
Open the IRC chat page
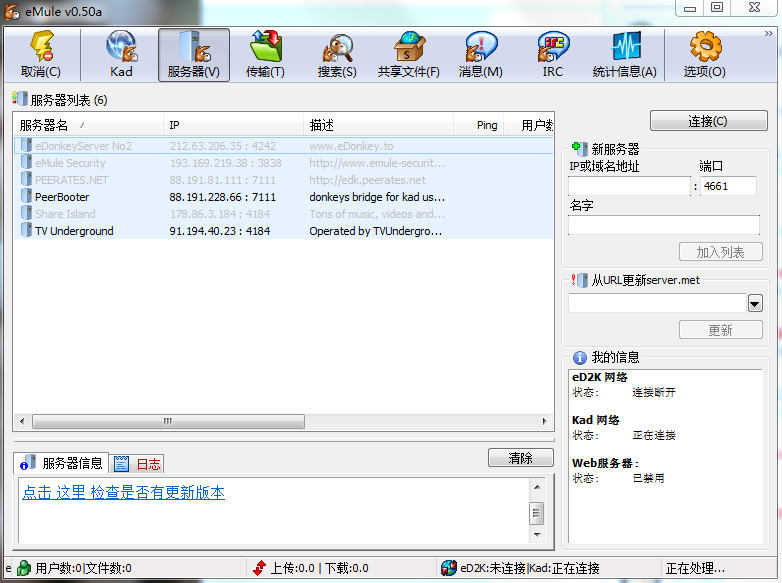click(553, 54)
